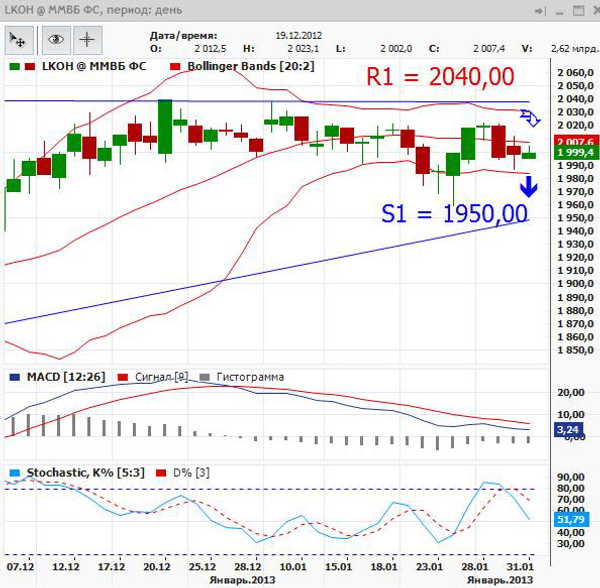
Task: Minimize the LKOH chart window
Action: [559, 12]
